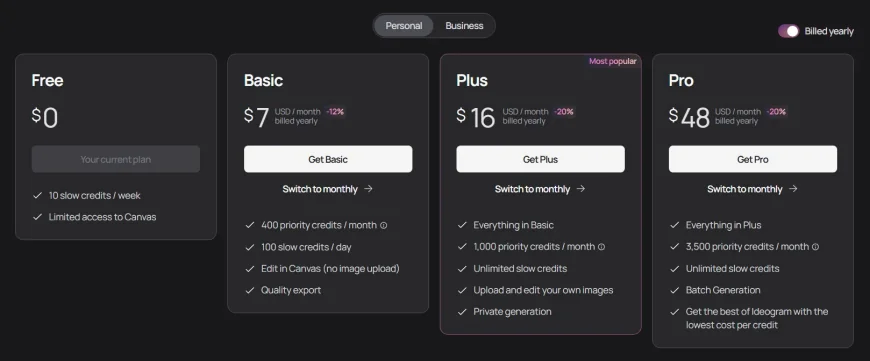Viewport: 870px width, 361px height.
Task: Click checkmark icon beside Batch Generation
Action: click(x=675, y=291)
